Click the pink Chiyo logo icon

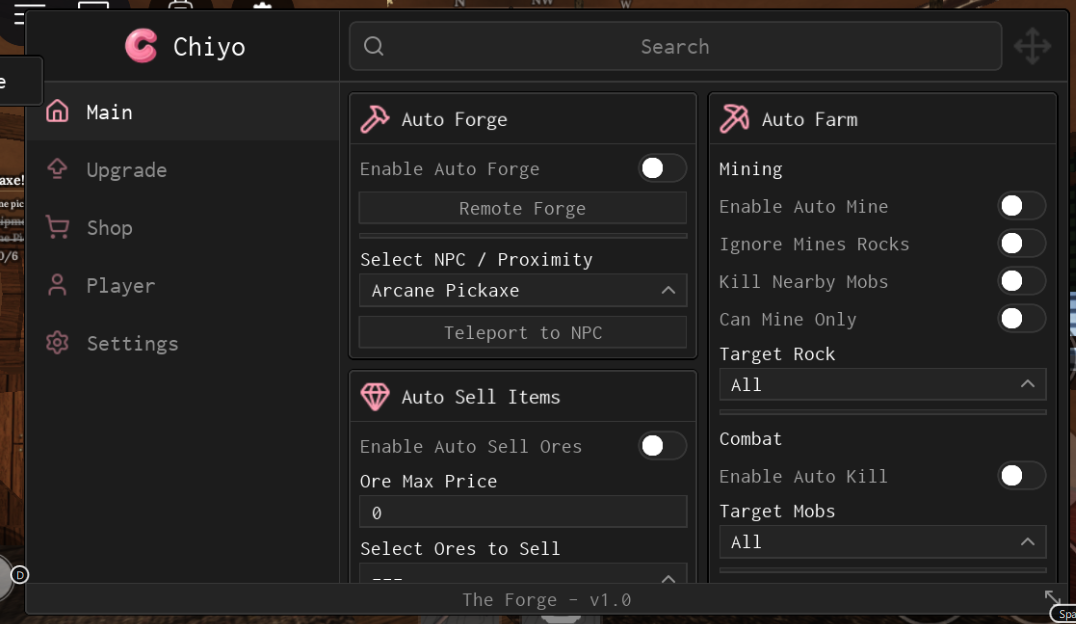(x=141, y=46)
